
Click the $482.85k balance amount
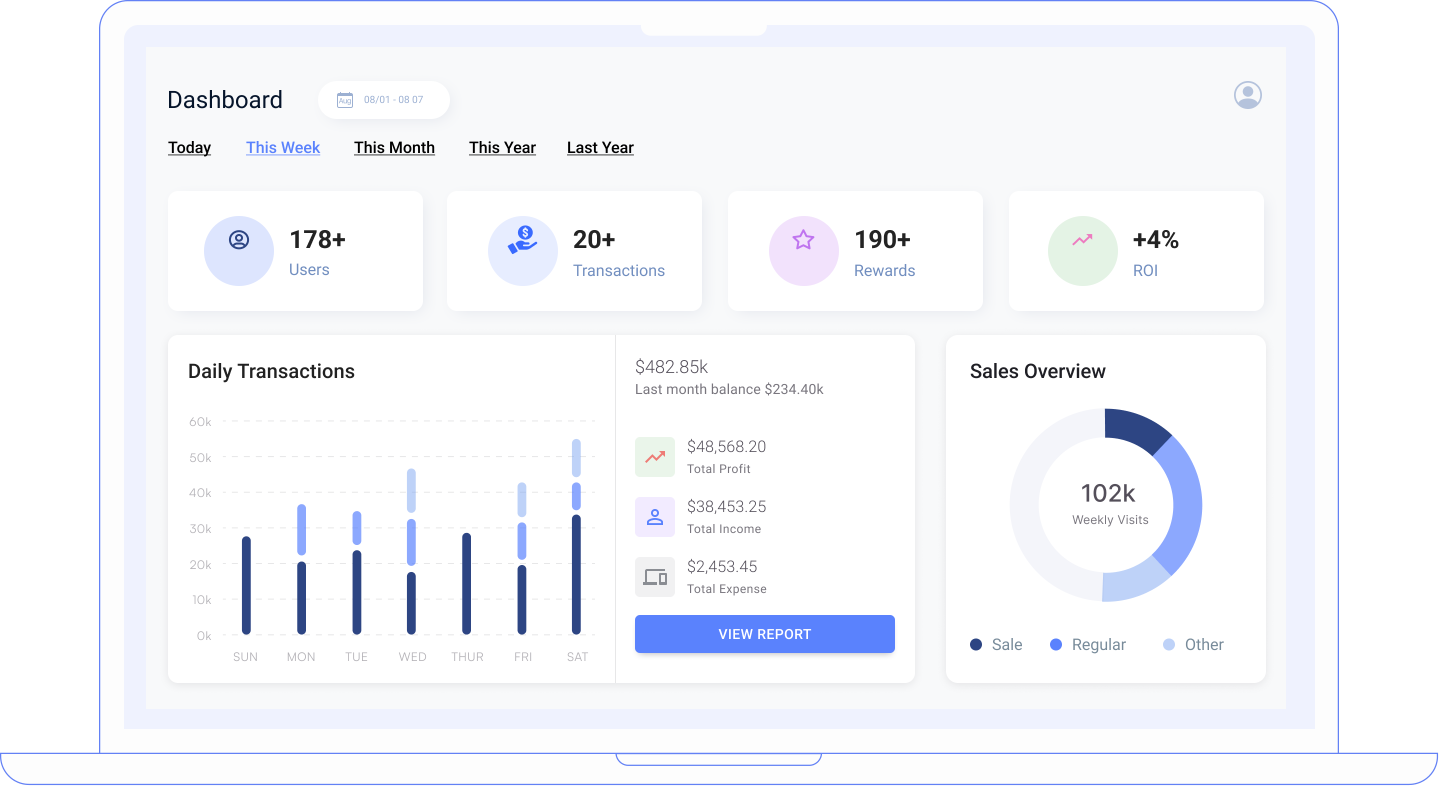click(x=672, y=367)
